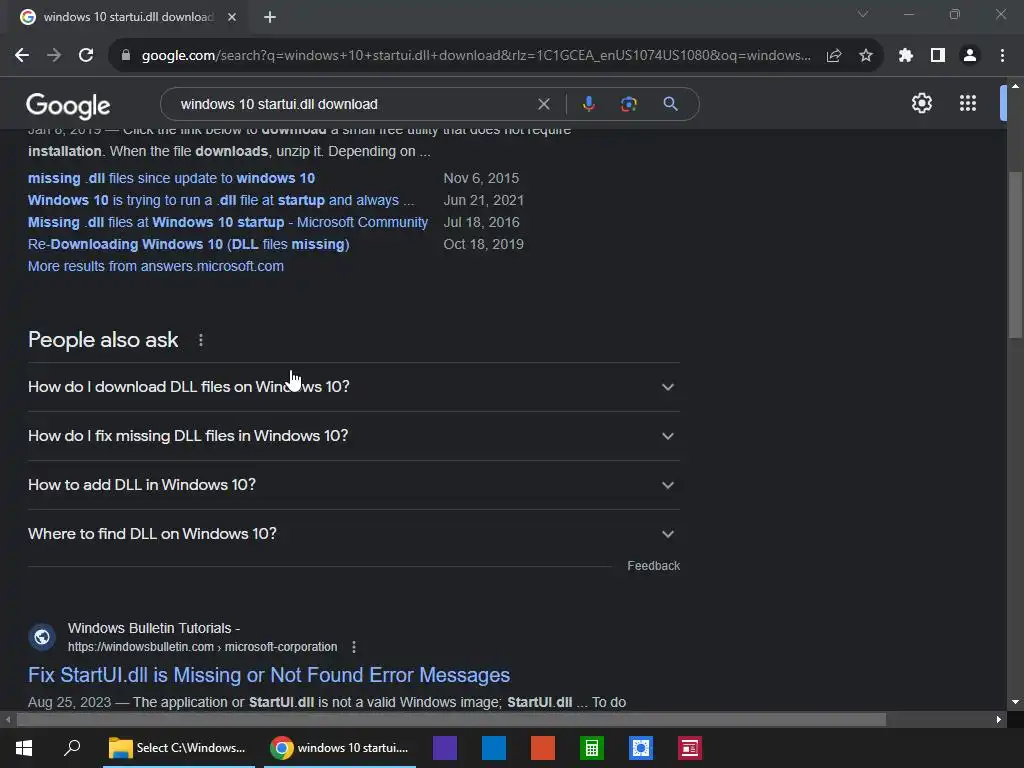Click inside the Google search input field
Viewport: 1024px width, 768px height.
[x=353, y=104]
